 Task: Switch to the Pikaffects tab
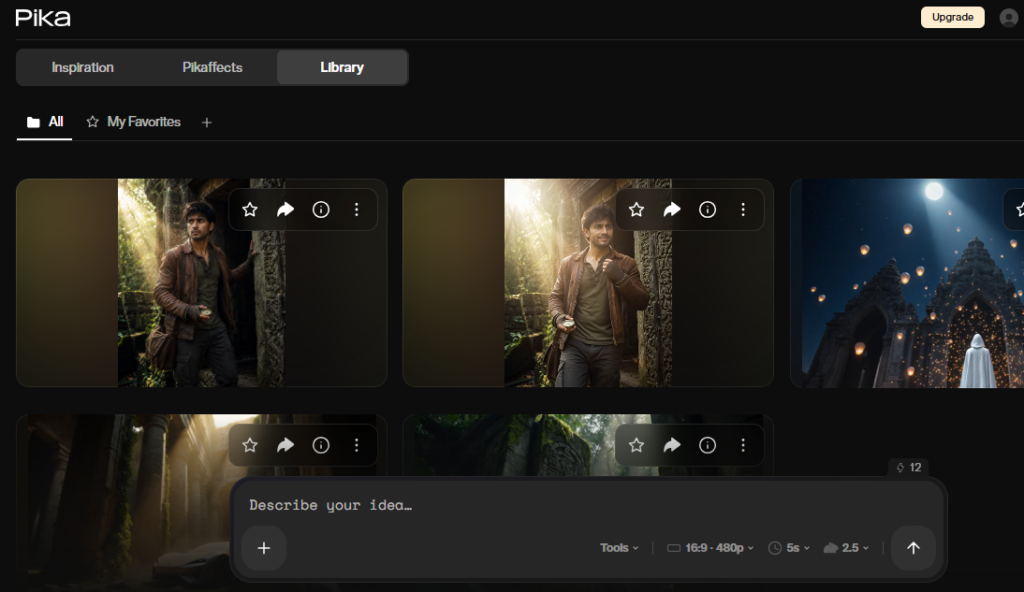[212, 67]
